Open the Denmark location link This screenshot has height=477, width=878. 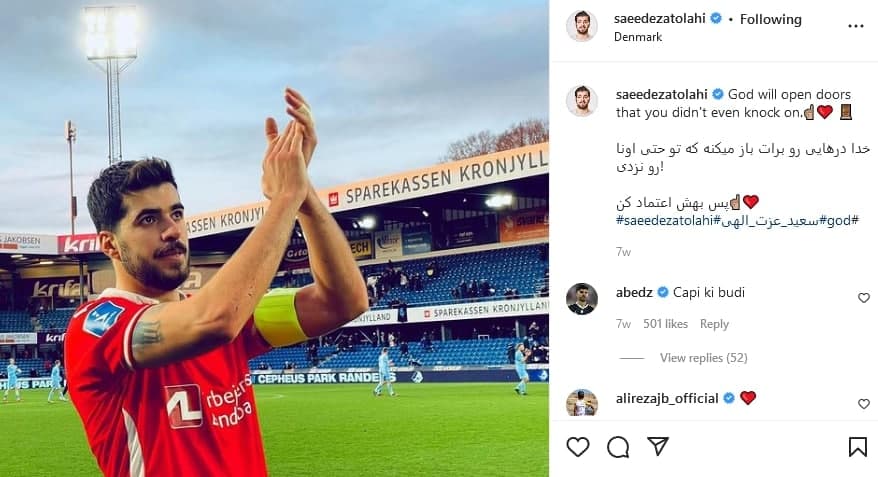coord(638,37)
